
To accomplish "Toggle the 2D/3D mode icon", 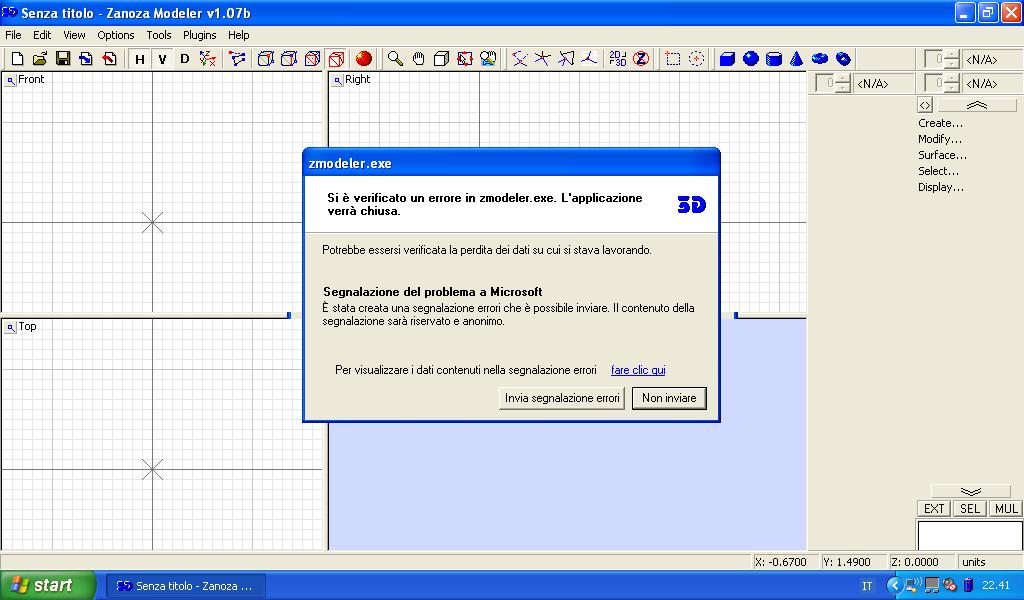I will tap(618, 59).
